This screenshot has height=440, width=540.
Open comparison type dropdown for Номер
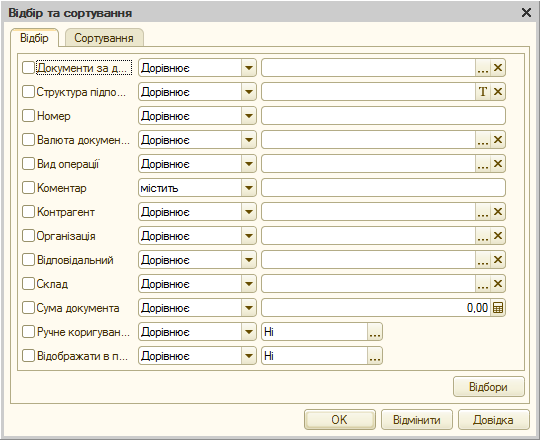coord(249,116)
